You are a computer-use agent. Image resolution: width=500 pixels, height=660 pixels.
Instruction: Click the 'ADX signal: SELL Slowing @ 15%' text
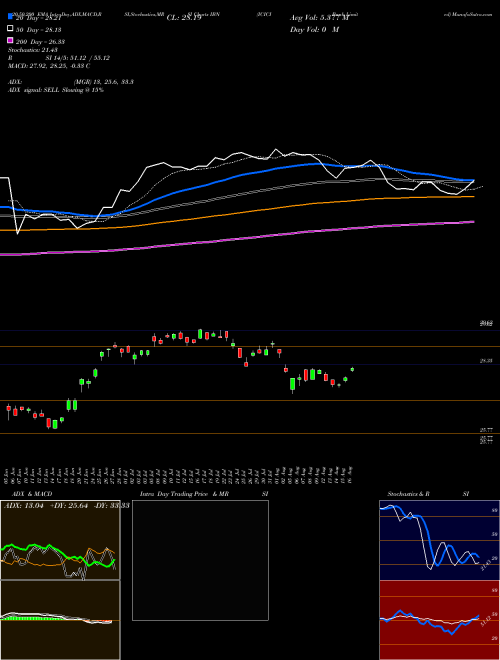point(56,90)
